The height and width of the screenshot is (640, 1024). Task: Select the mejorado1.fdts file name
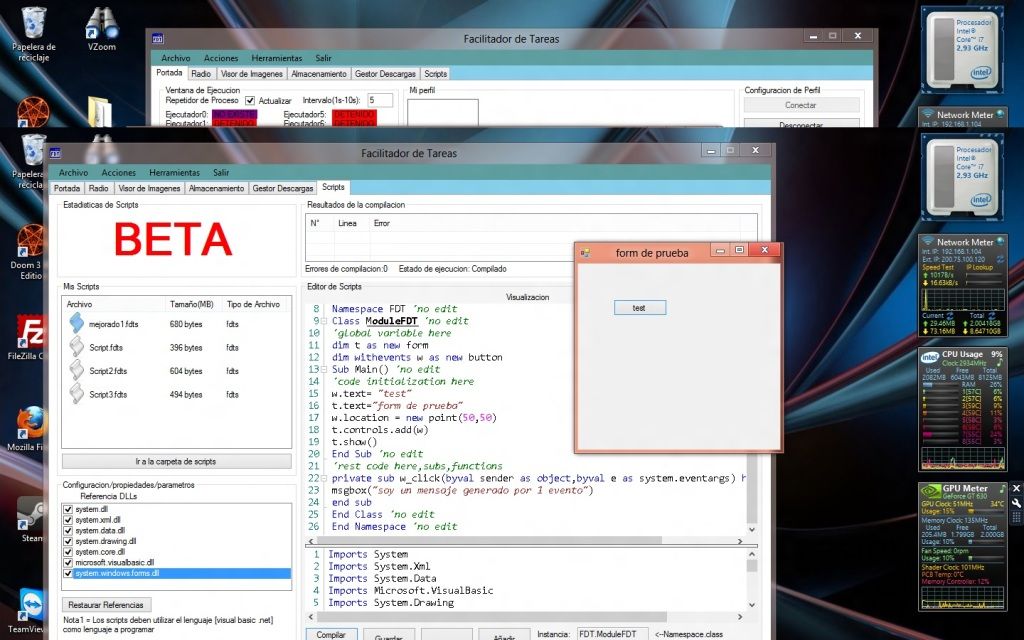[114, 324]
